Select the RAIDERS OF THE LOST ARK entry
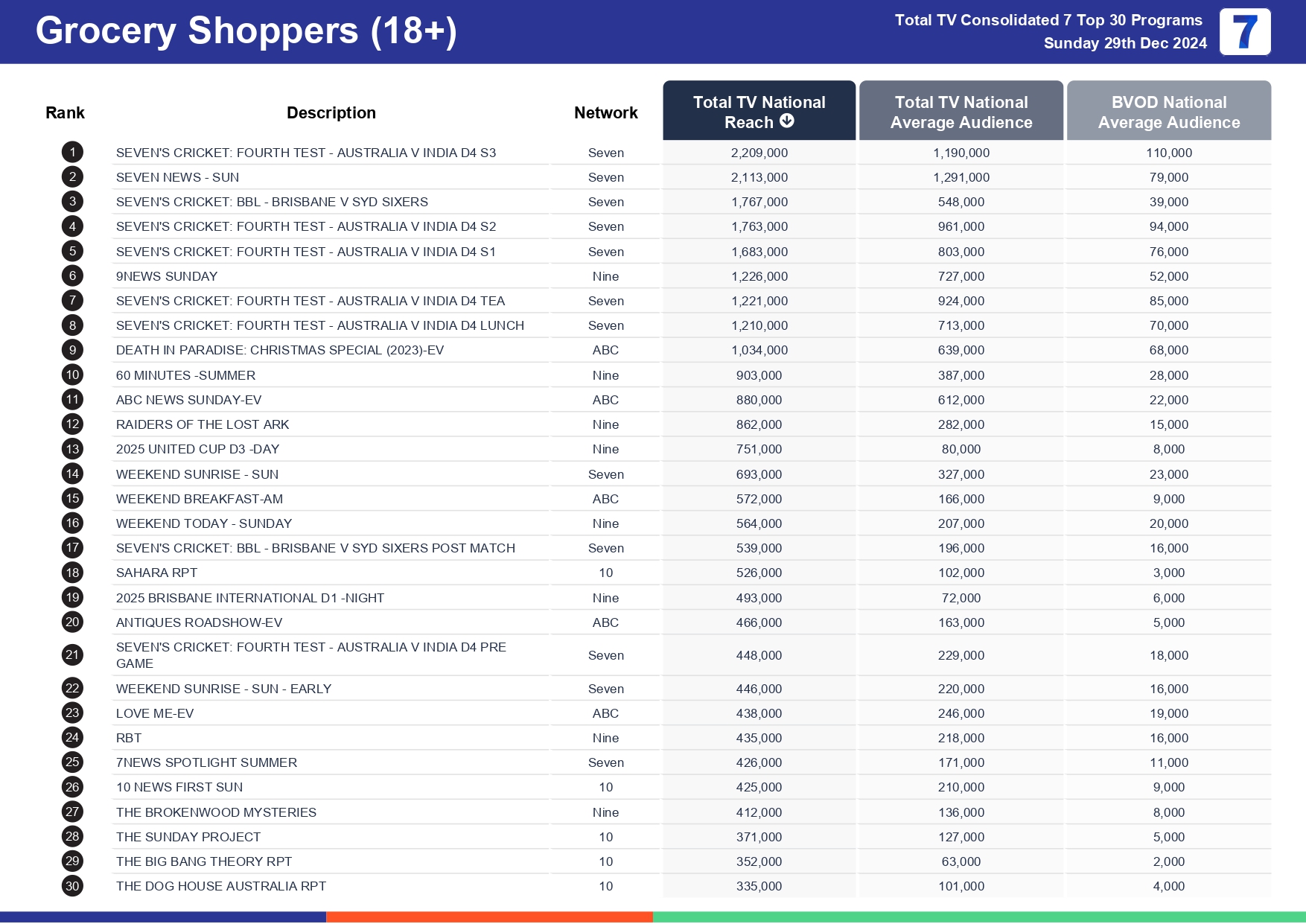Viewport: 1306px width, 924px height. 203,424
